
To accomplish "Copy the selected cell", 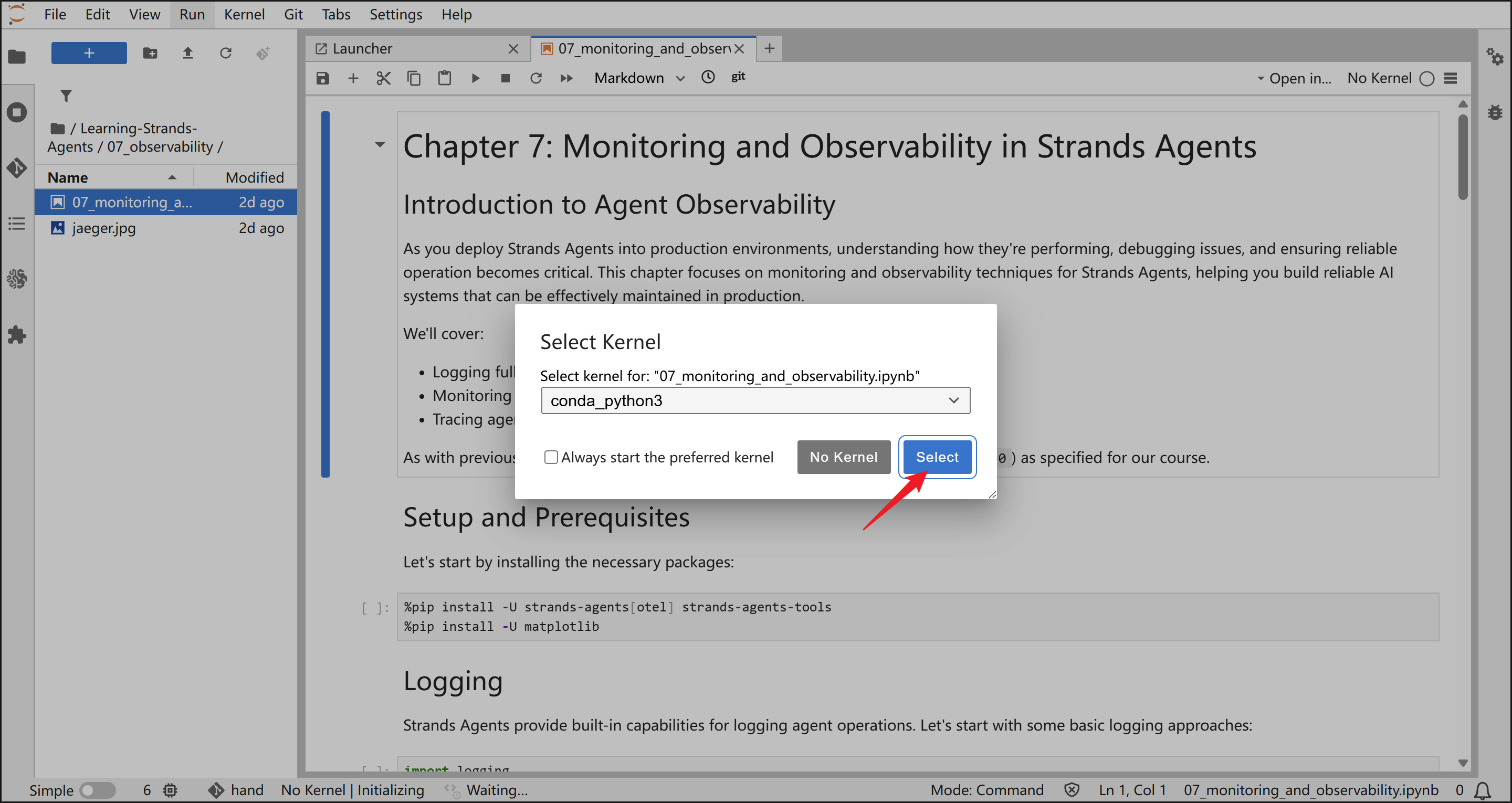I will 414,78.
